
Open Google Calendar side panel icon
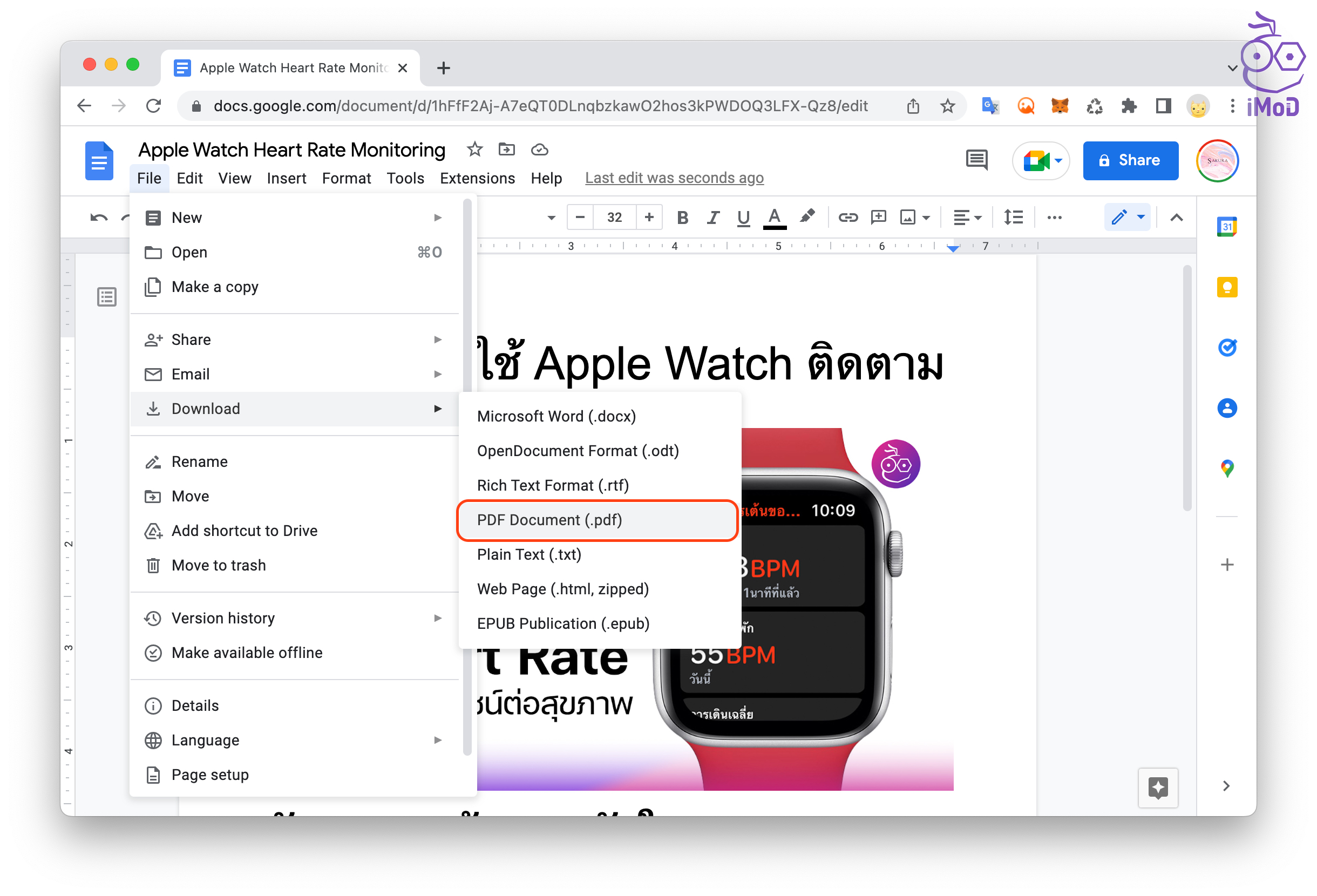(1226, 227)
